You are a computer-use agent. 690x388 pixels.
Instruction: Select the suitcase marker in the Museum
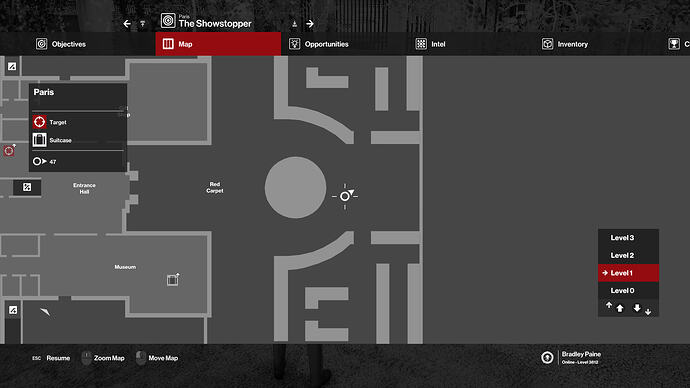pyautogui.click(x=173, y=279)
